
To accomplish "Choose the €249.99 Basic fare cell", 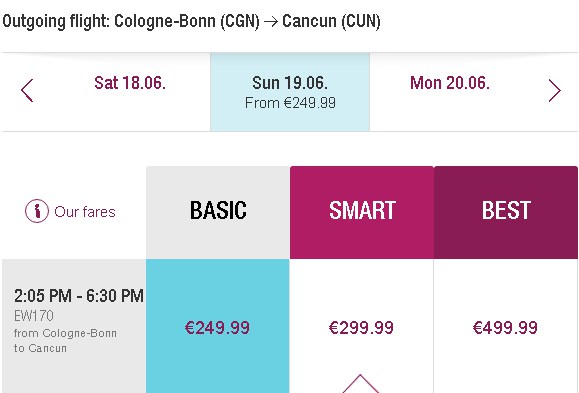I will tap(217, 326).
